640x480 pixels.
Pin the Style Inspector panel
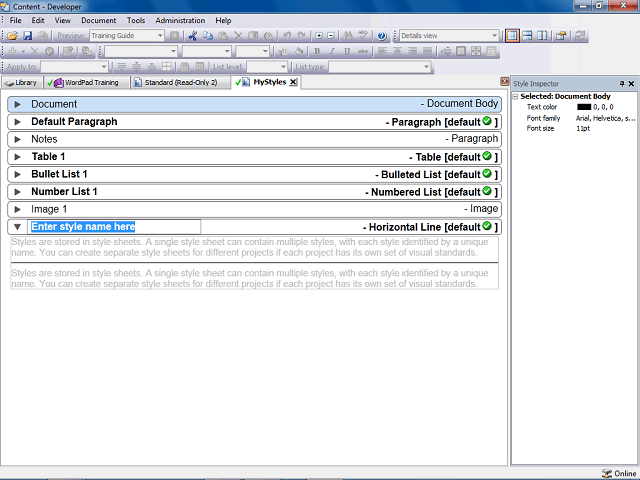coord(622,84)
